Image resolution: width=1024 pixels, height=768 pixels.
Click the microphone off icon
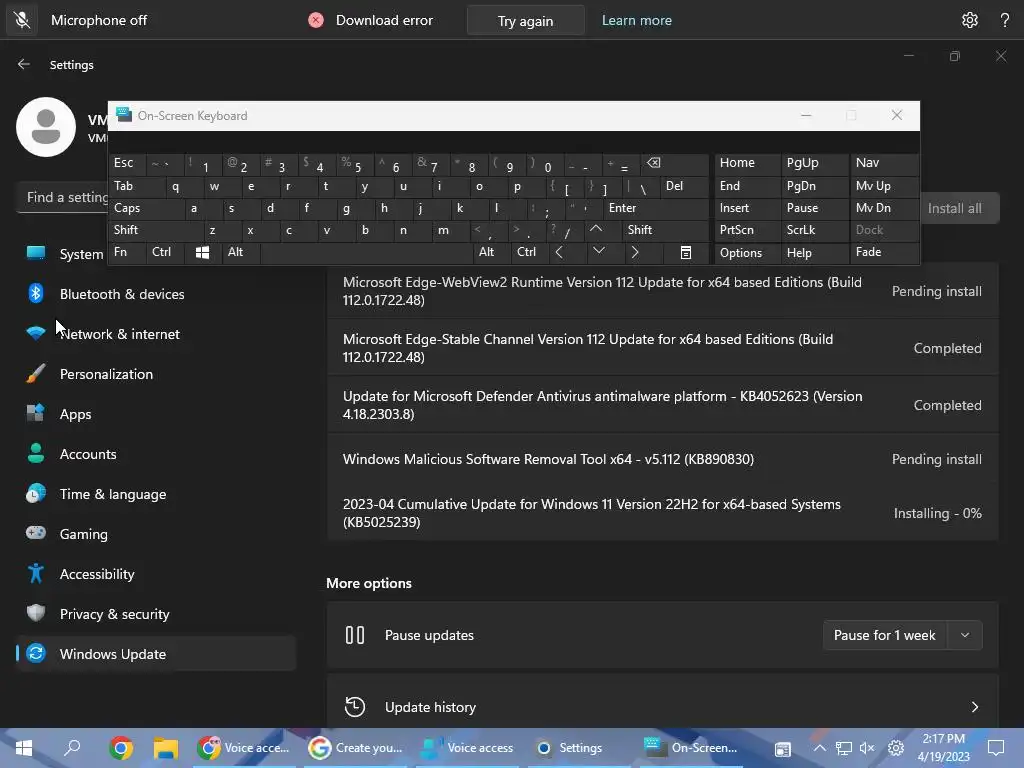coord(22,20)
